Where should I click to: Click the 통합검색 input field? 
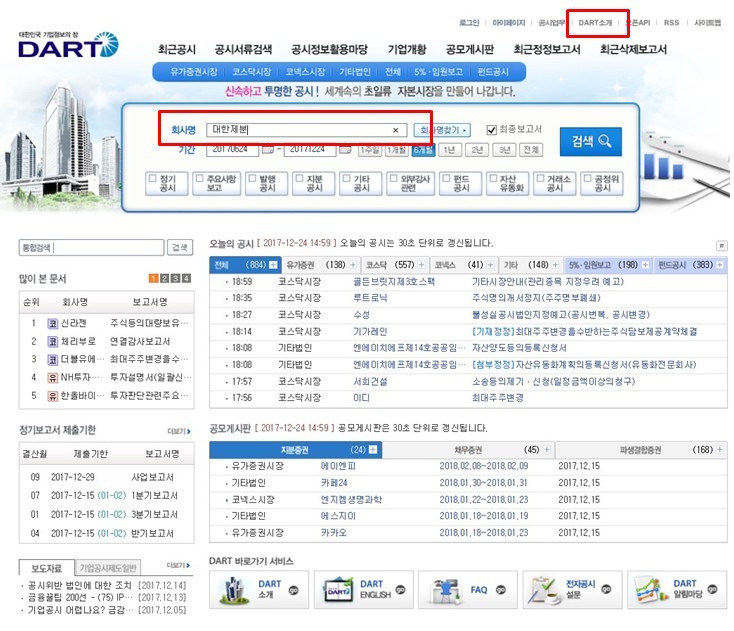(91, 247)
